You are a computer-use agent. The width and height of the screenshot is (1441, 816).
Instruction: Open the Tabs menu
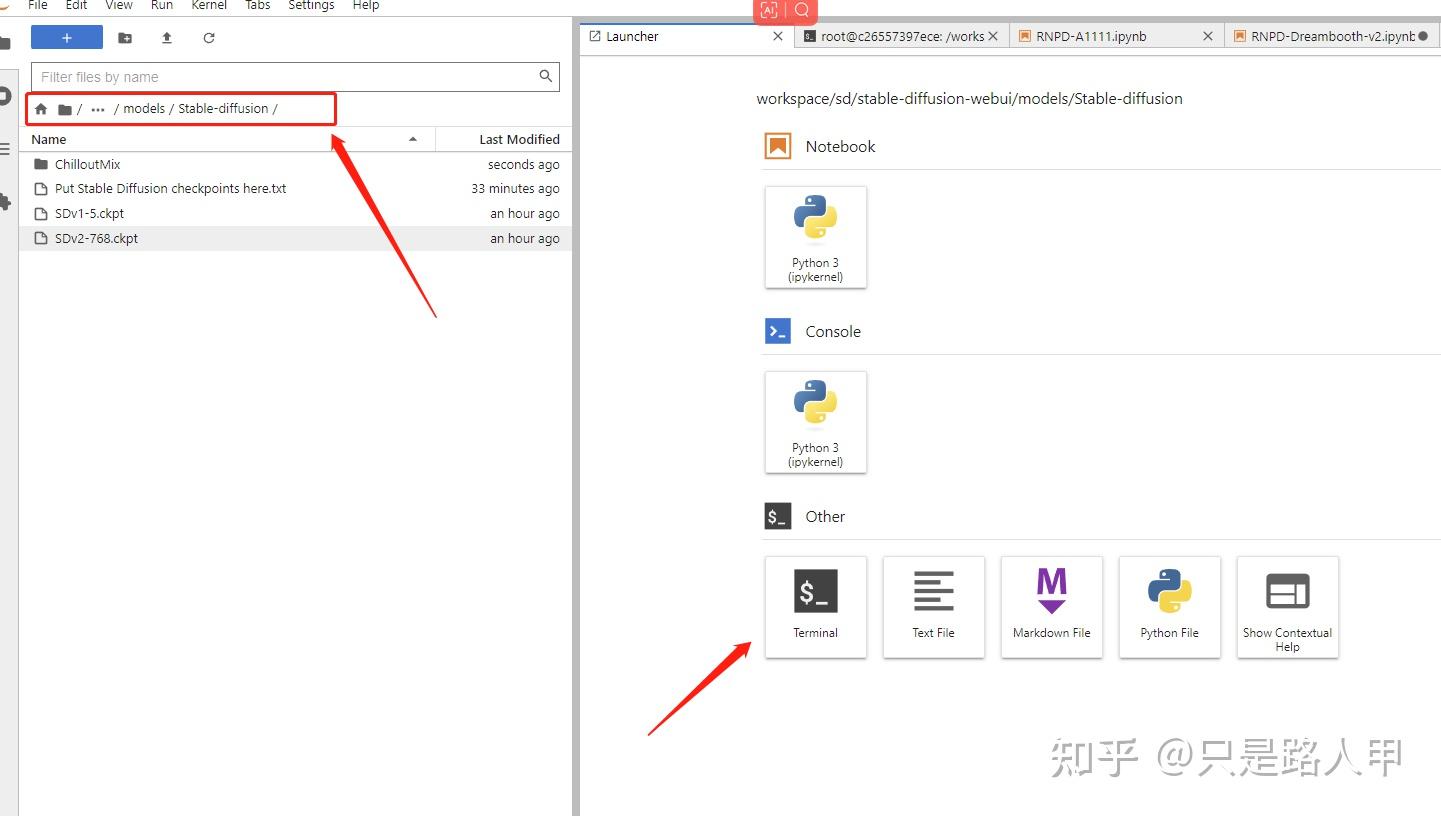(x=258, y=5)
